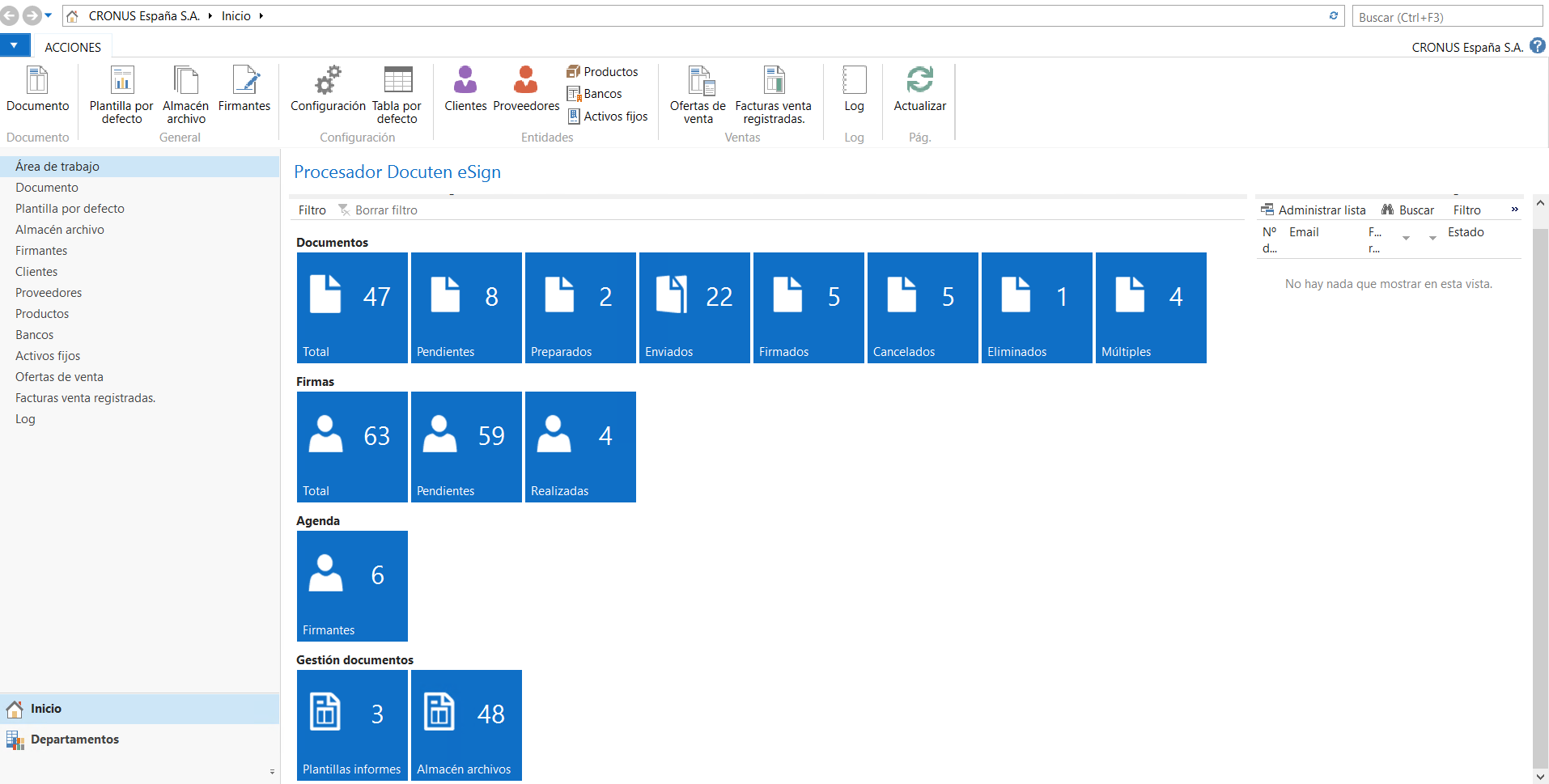The height and width of the screenshot is (784, 1549).
Task: Expand CRONUS España S.A. breadcrumb arrow
Action: (x=210, y=16)
